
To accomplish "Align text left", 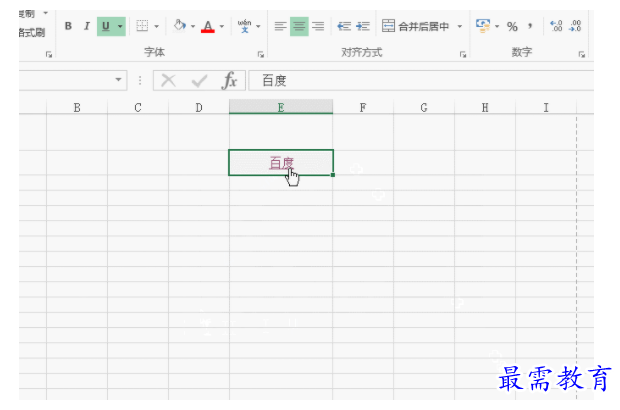I will coord(280,26).
